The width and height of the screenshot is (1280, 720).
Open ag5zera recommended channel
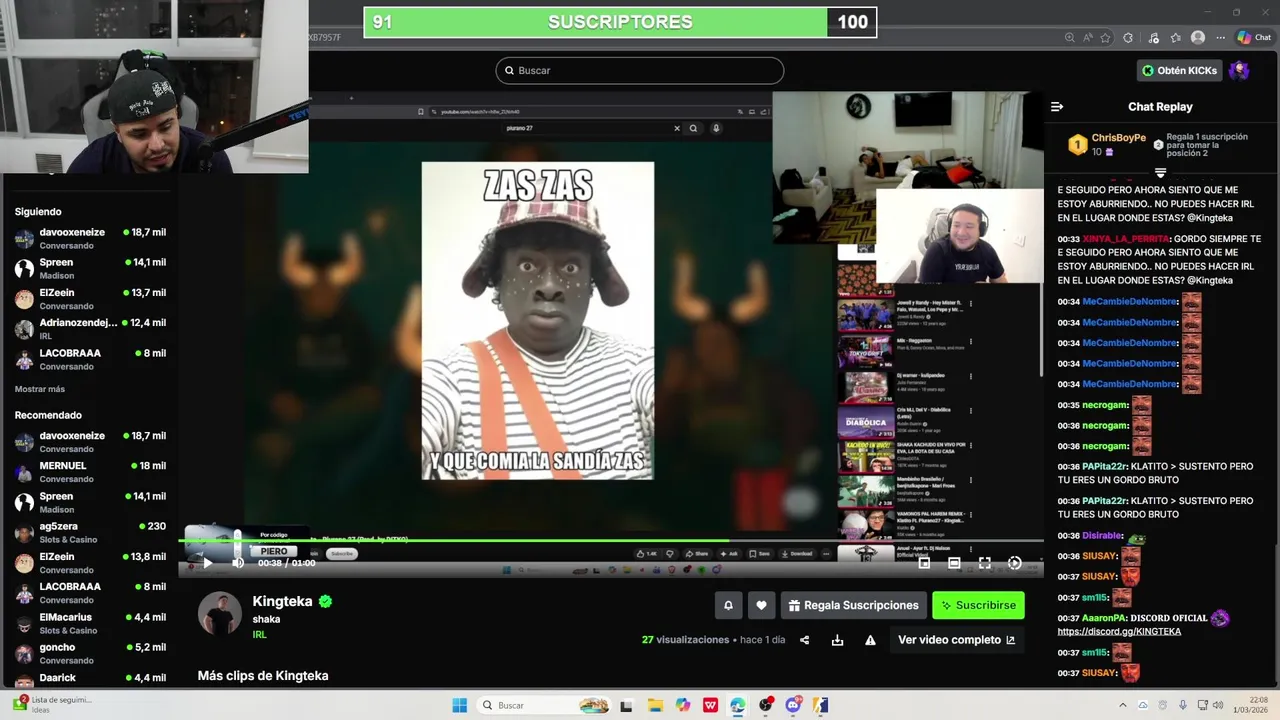90,532
